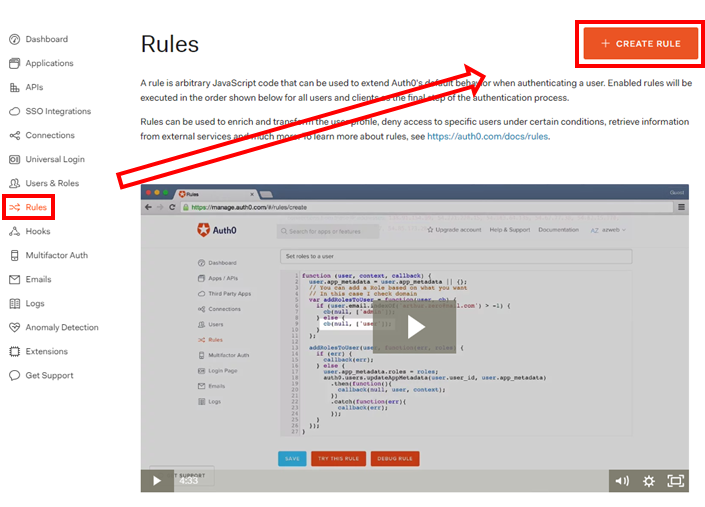Click the Anomaly Detection heart icon
The image size is (705, 507).
tap(14, 327)
